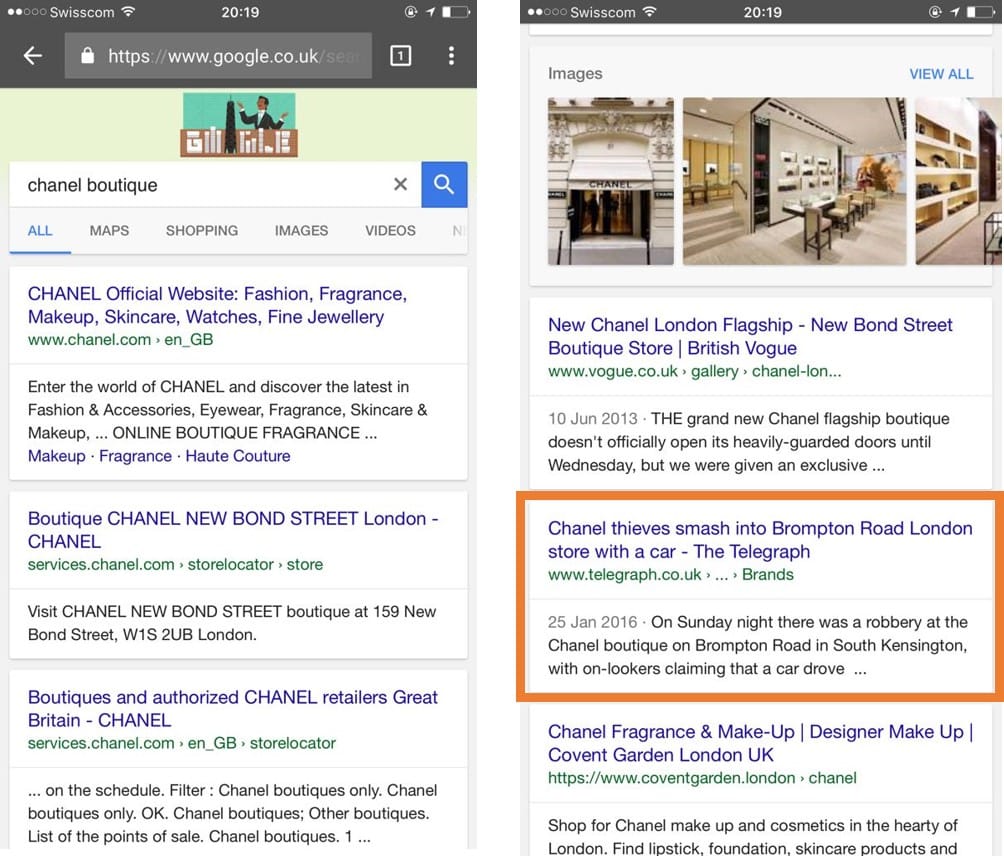Tap the '25 Jan 2016' robbery snippet
Image resolution: width=1004 pixels, height=856 pixels.
point(758,645)
